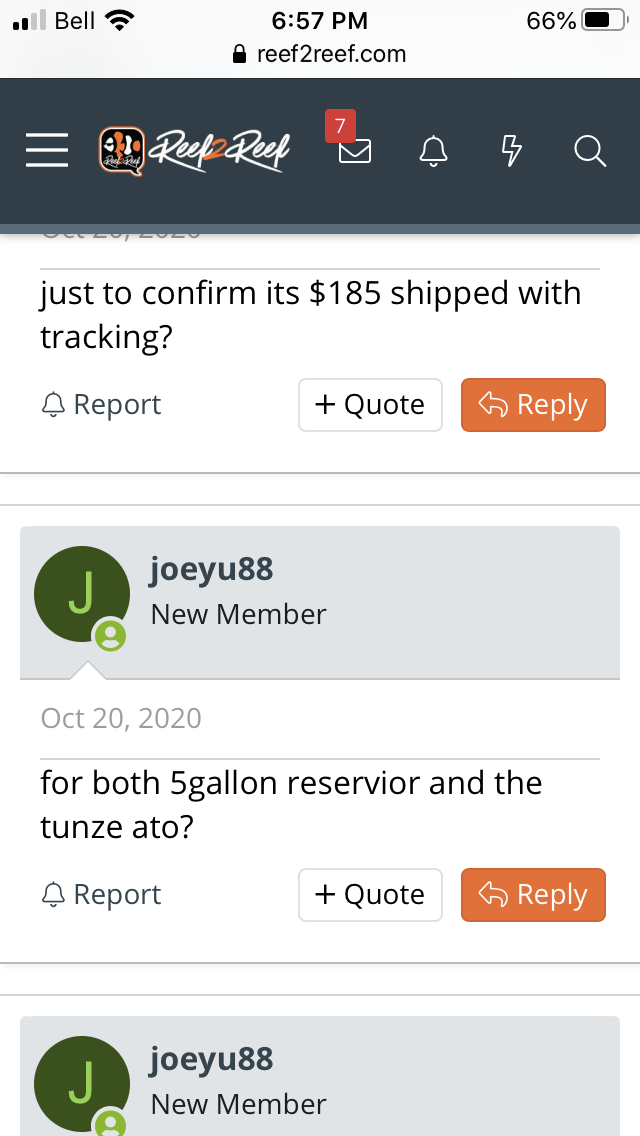Viewport: 640px width, 1136px height.
Task: Tap joeyu88's avatar in the bottom post
Action: click(x=81, y=1083)
